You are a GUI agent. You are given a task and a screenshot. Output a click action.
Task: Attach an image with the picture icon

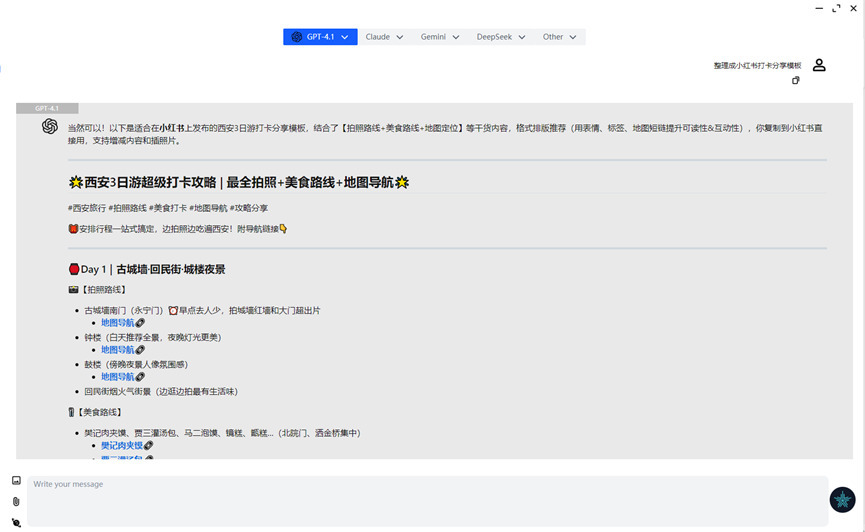click(17, 481)
